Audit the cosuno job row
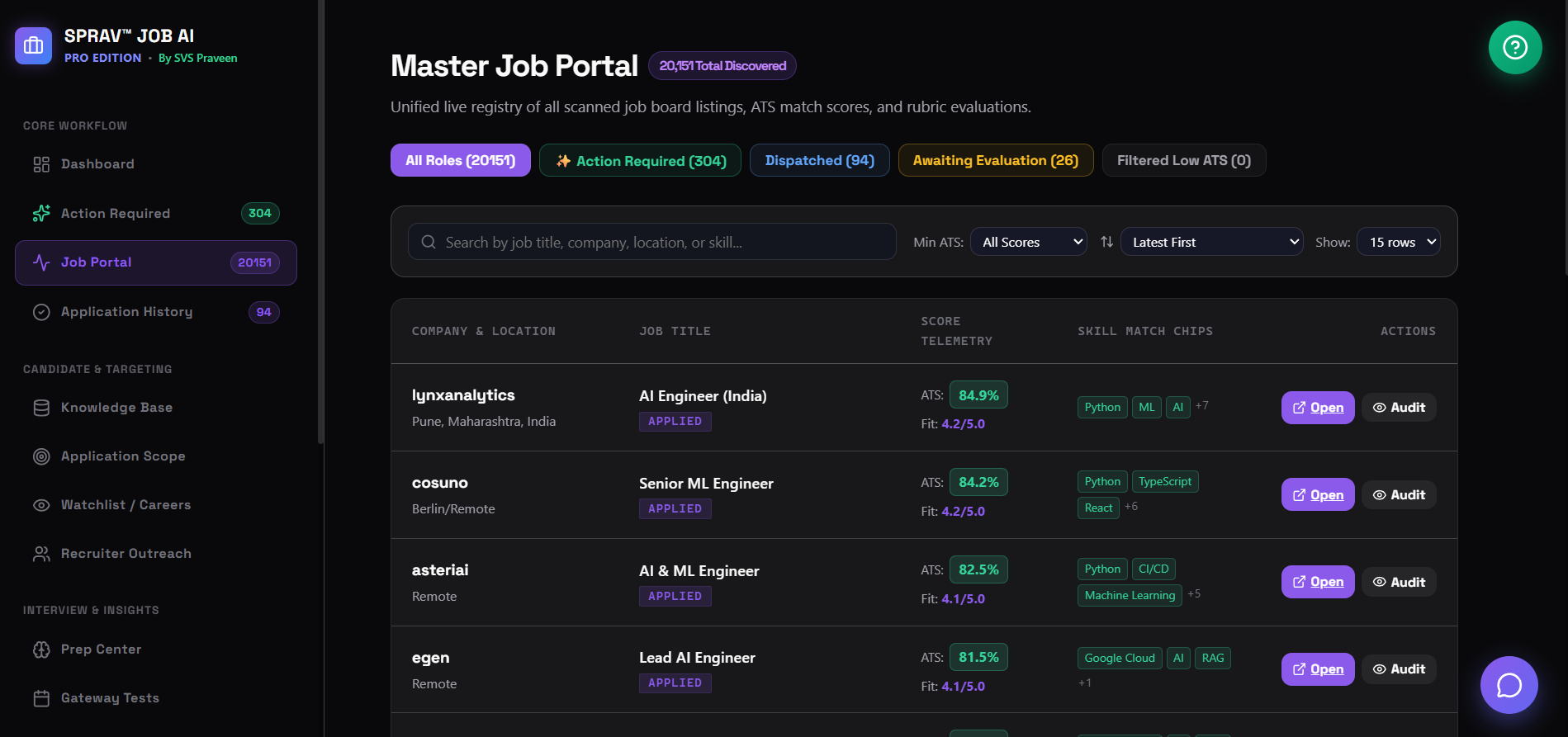This screenshot has height=737, width=1568. click(x=1399, y=495)
